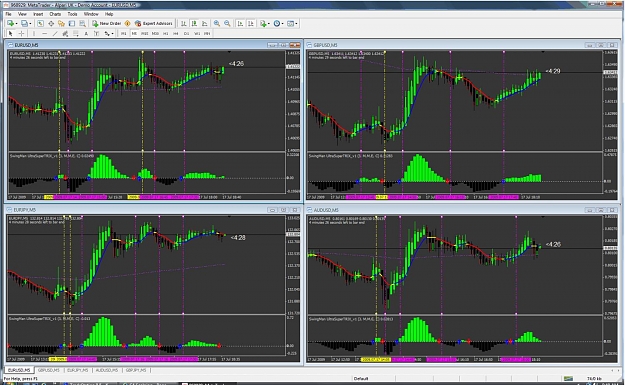Open the Window menu
The width and height of the screenshot is (625, 385).
(91, 14)
